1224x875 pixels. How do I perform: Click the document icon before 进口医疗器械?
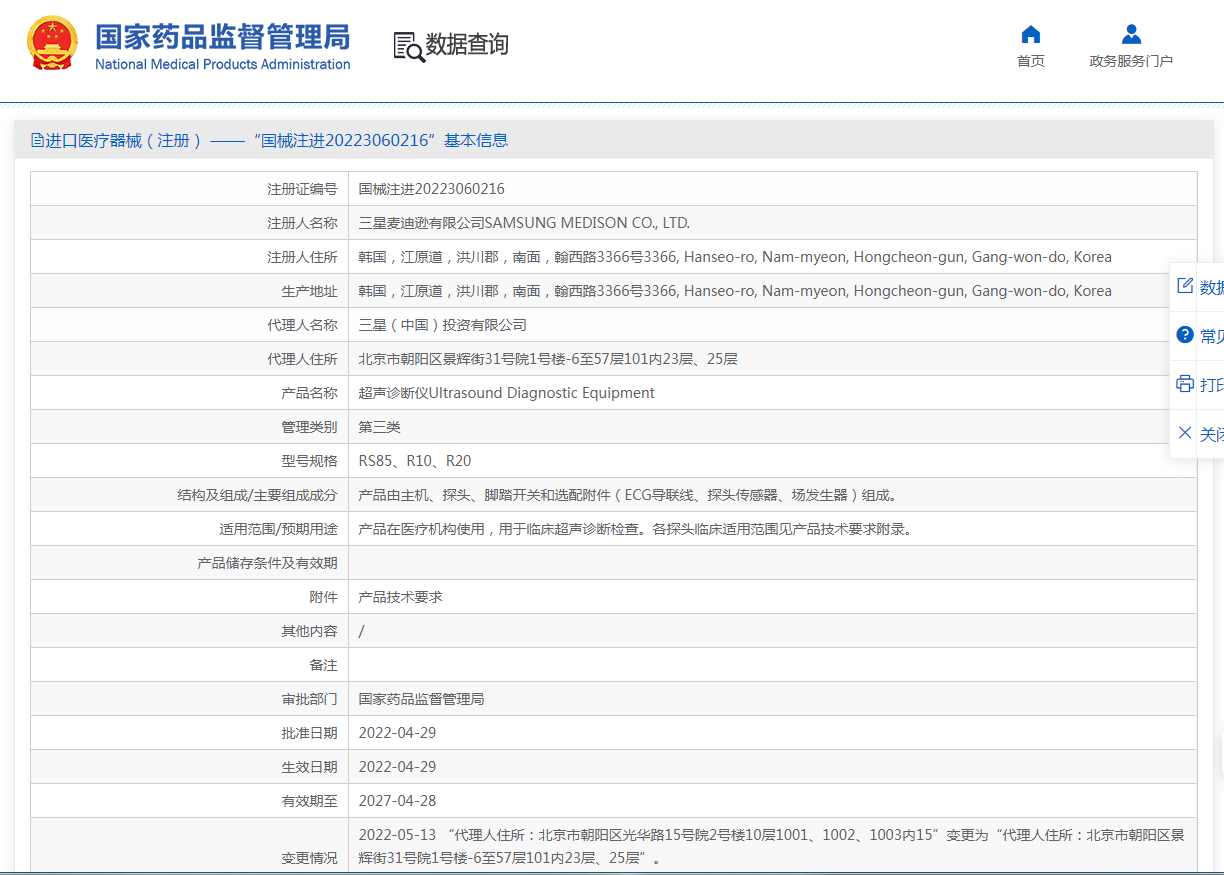tap(37, 140)
